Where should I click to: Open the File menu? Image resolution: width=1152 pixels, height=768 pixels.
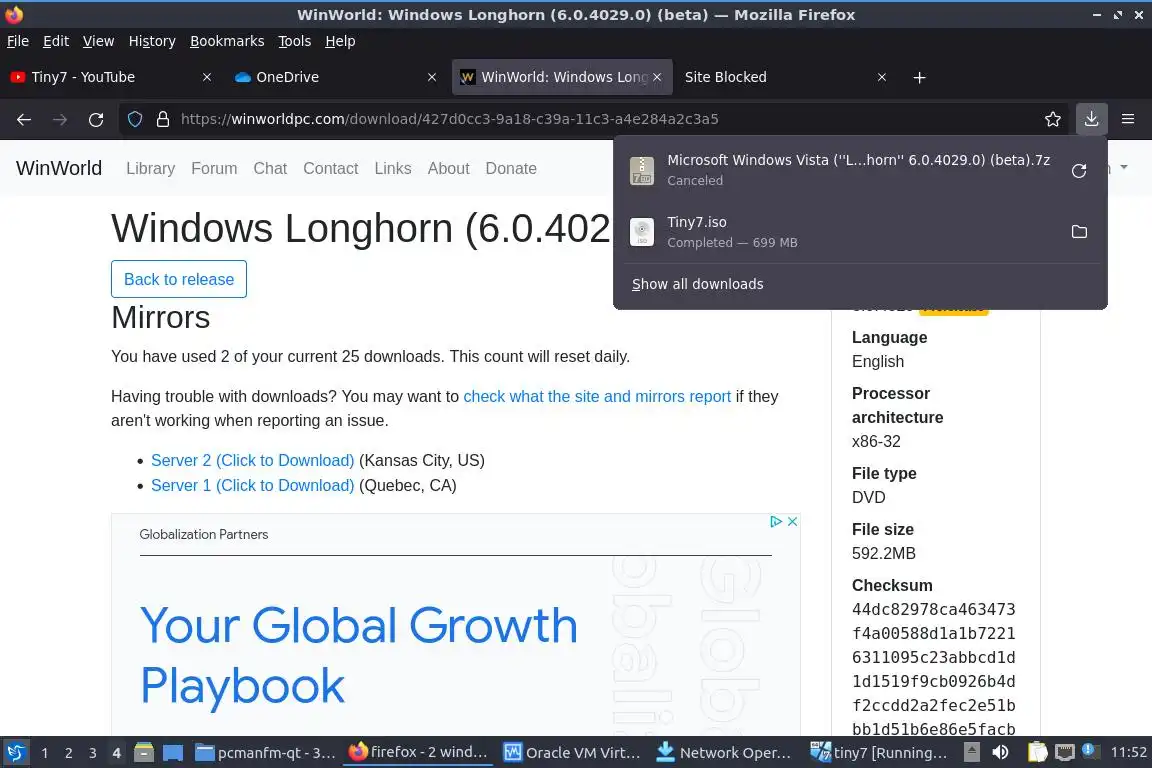(x=18, y=41)
